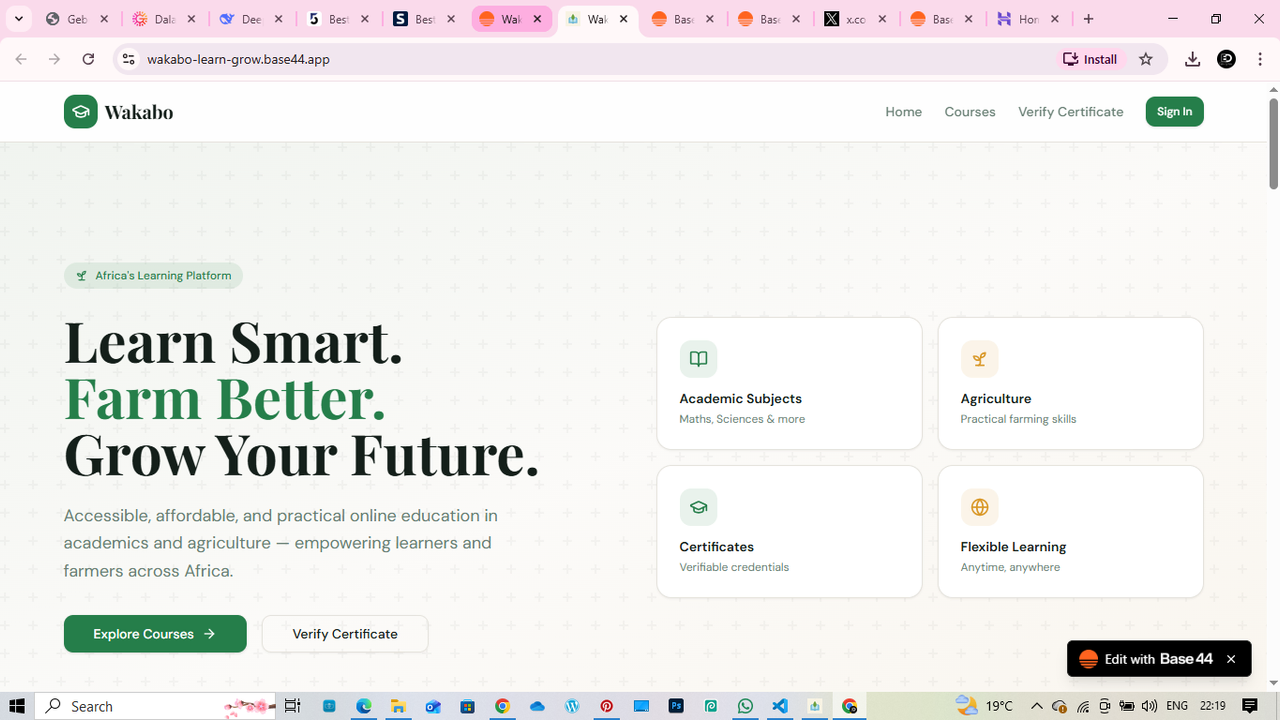The height and width of the screenshot is (720, 1280).
Task: Open File Explorer from the taskbar
Action: pos(398,706)
